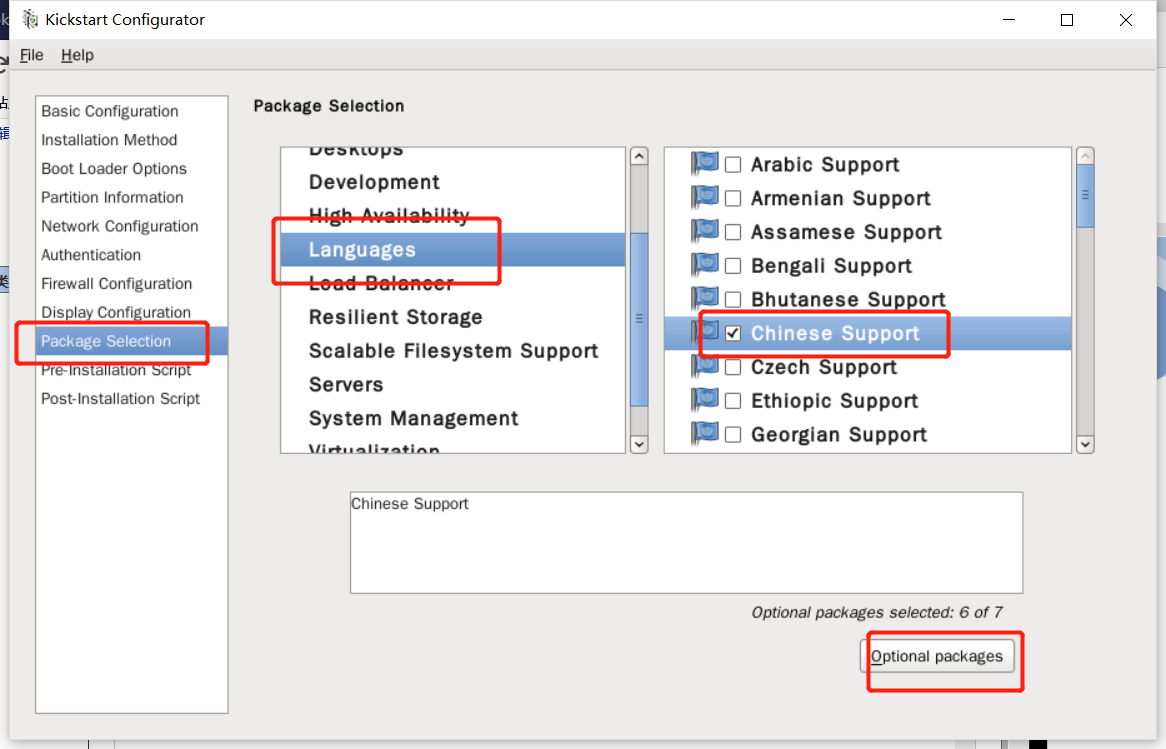Screen dimensions: 1166x749
Task: Click the Kickstart Configurator title bar icon
Action: pos(30,19)
